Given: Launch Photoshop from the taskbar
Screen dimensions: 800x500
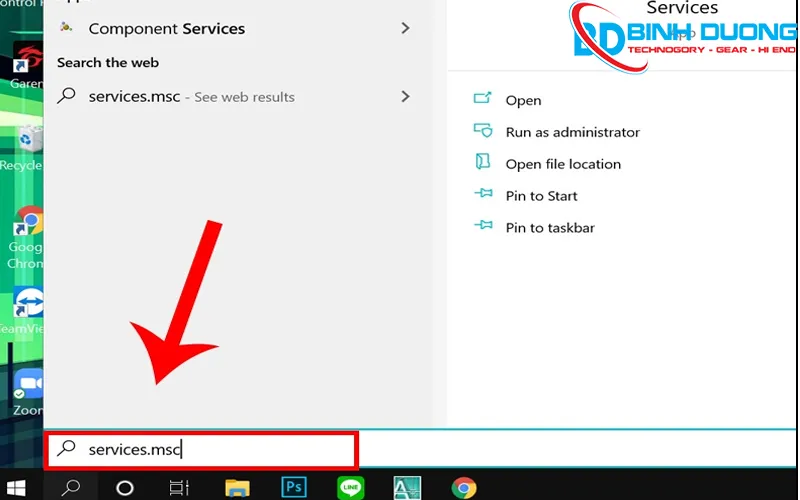Looking at the screenshot, I should click(x=294, y=487).
